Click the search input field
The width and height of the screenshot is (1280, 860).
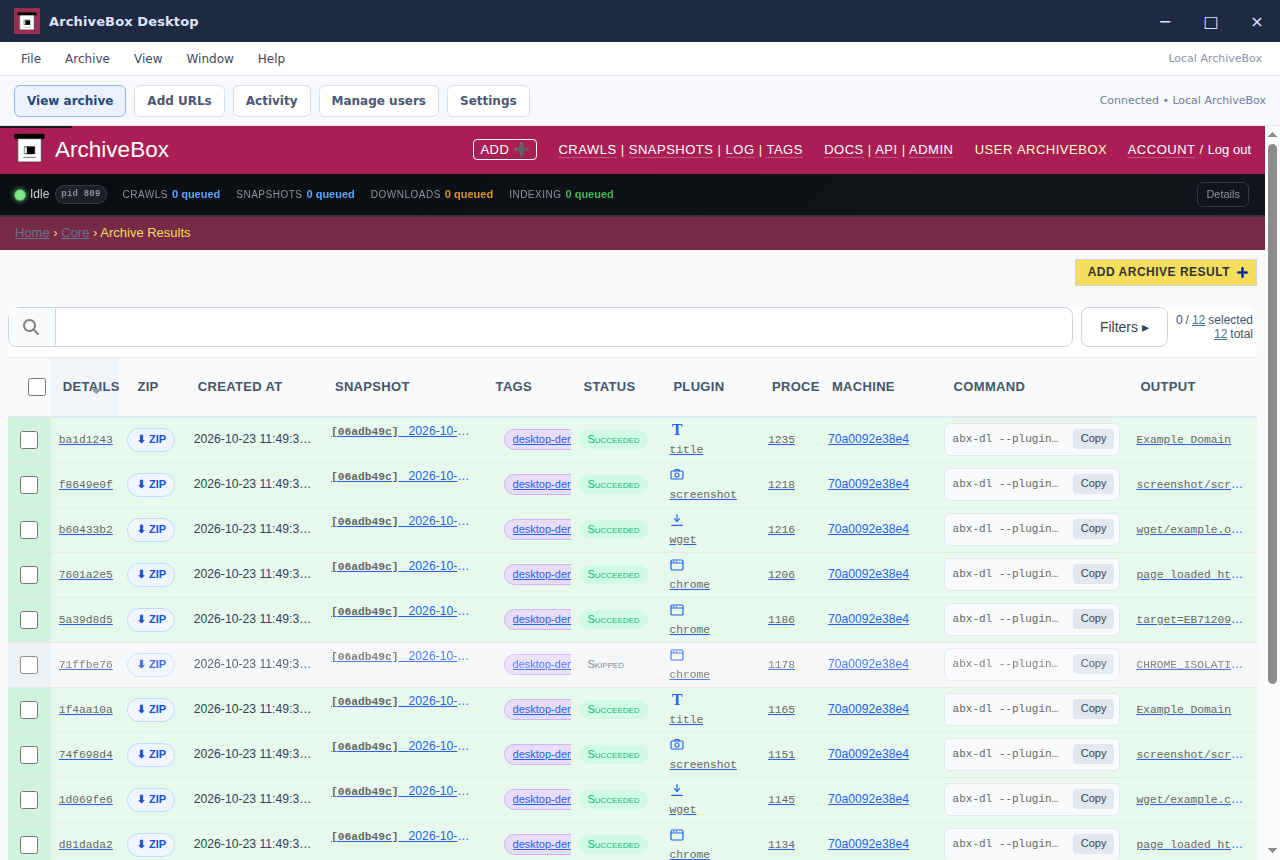(564, 327)
